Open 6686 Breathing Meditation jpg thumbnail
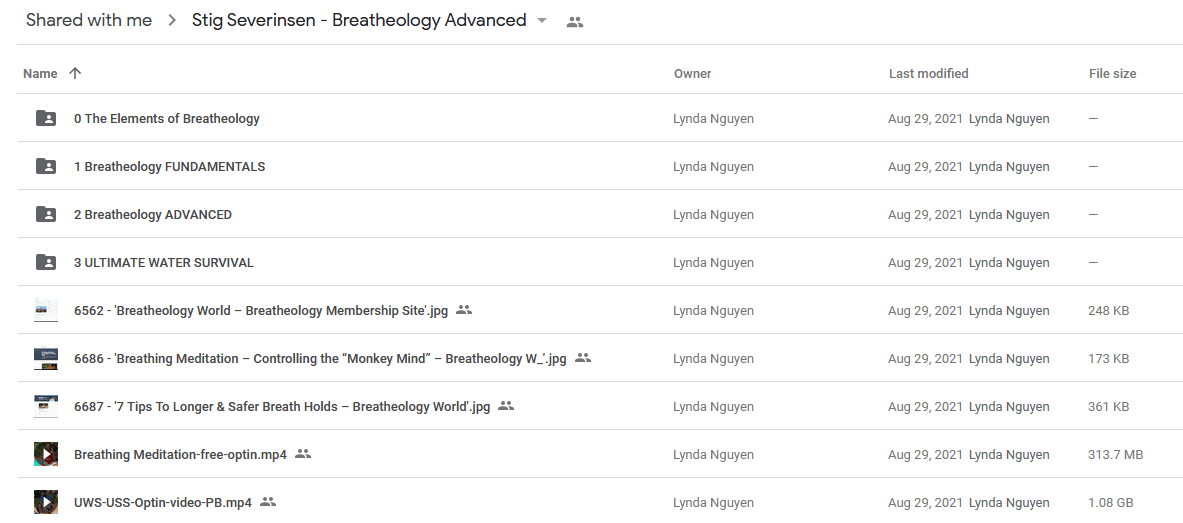This screenshot has width=1183, height=523. coord(46,358)
